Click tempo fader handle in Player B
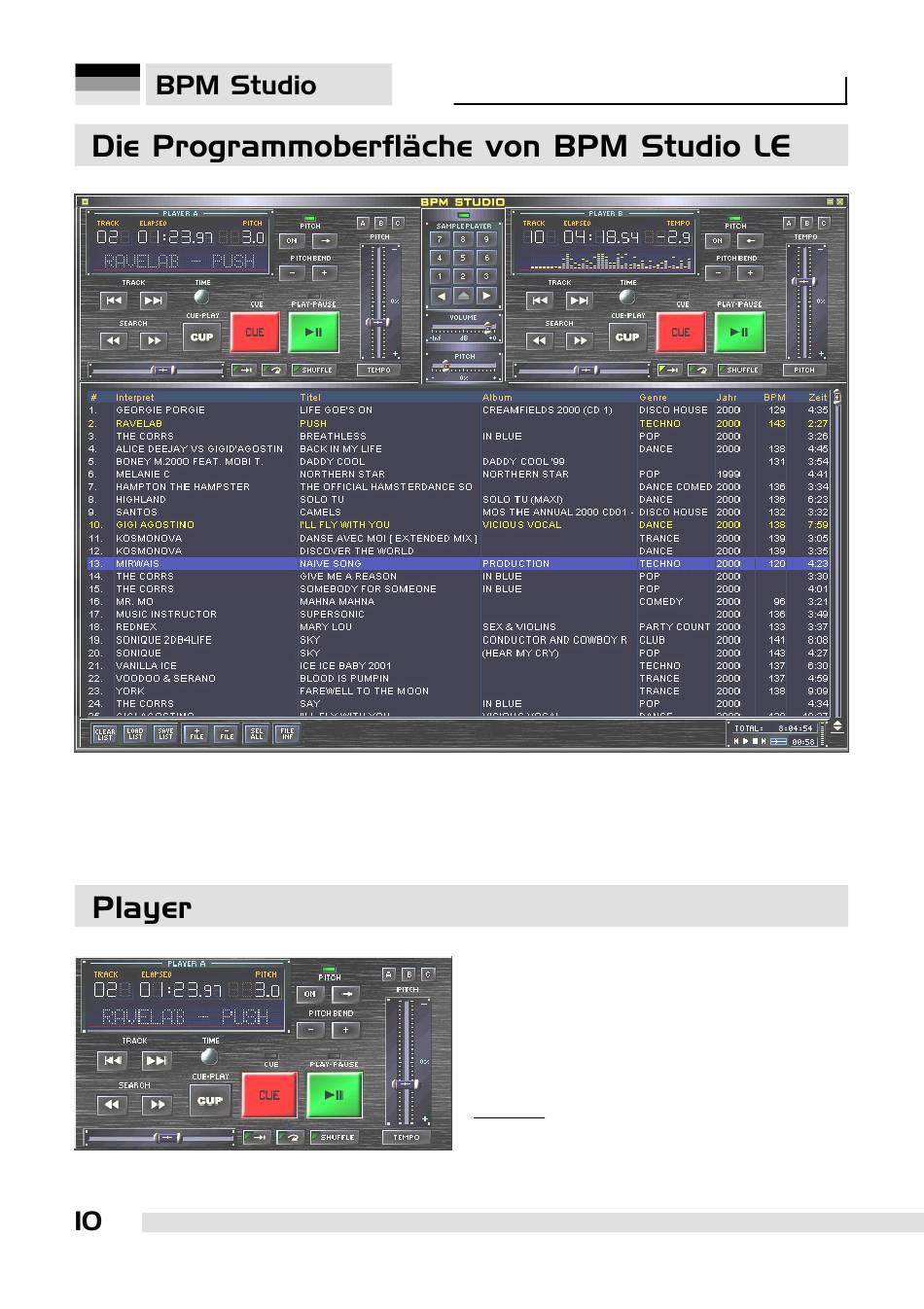 click(803, 282)
